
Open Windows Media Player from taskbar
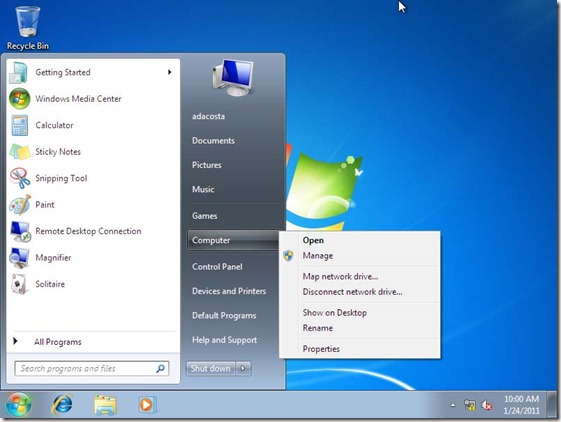[x=147, y=405]
